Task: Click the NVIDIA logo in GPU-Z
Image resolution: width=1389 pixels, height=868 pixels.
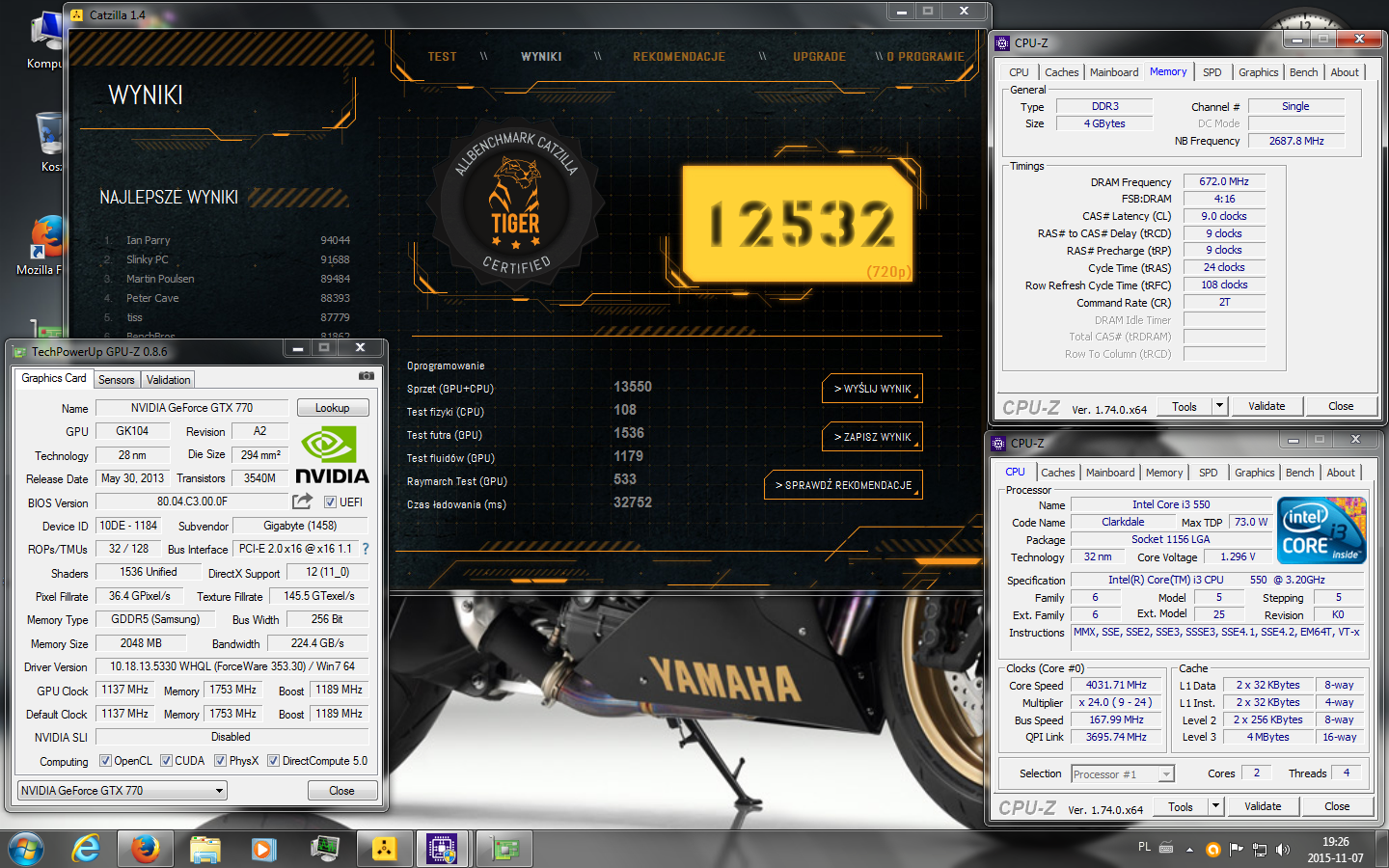Action: tap(331, 455)
